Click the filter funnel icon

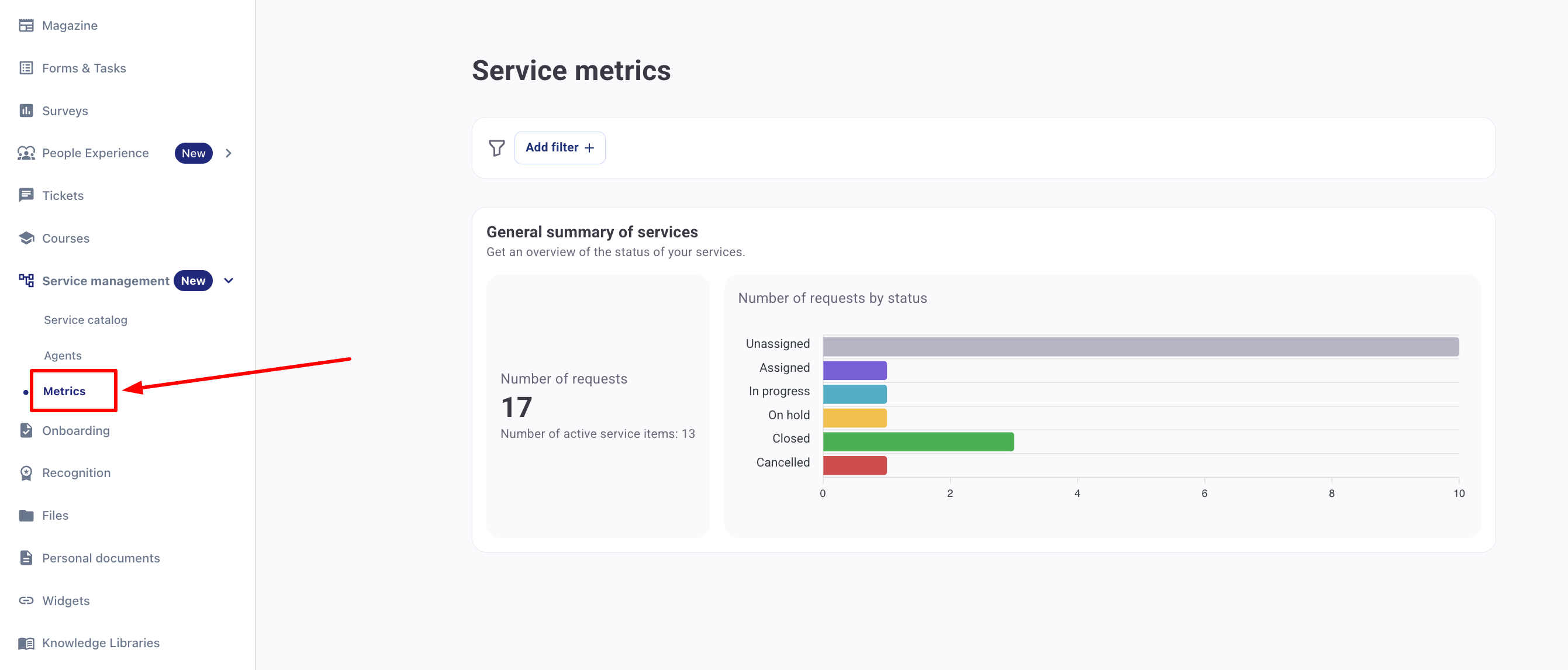[x=497, y=148]
